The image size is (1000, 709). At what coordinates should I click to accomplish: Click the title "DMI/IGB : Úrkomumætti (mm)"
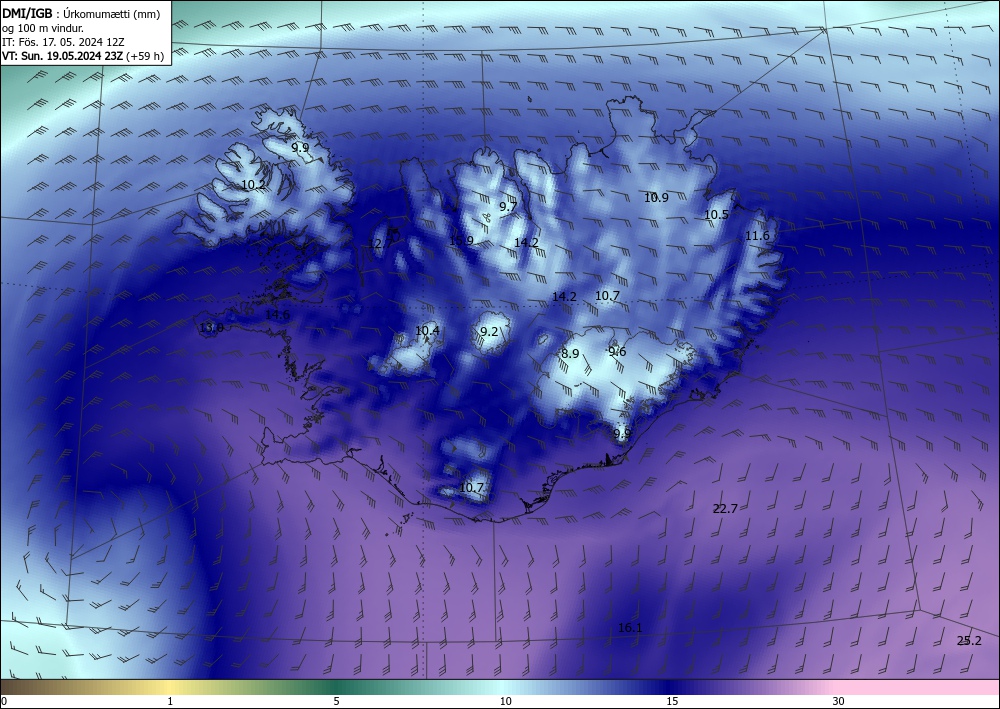point(82,14)
